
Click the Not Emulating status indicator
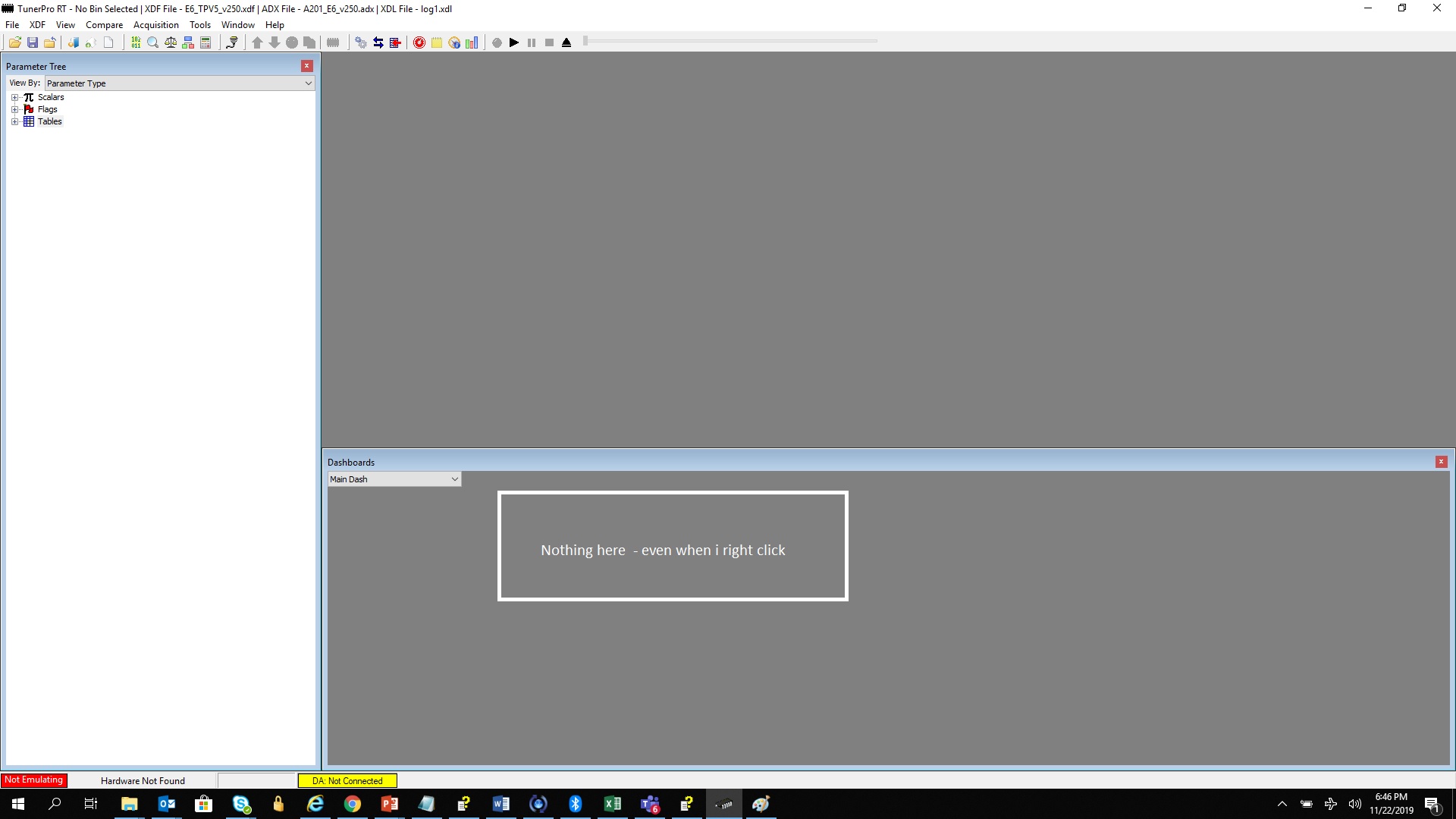coord(34,780)
